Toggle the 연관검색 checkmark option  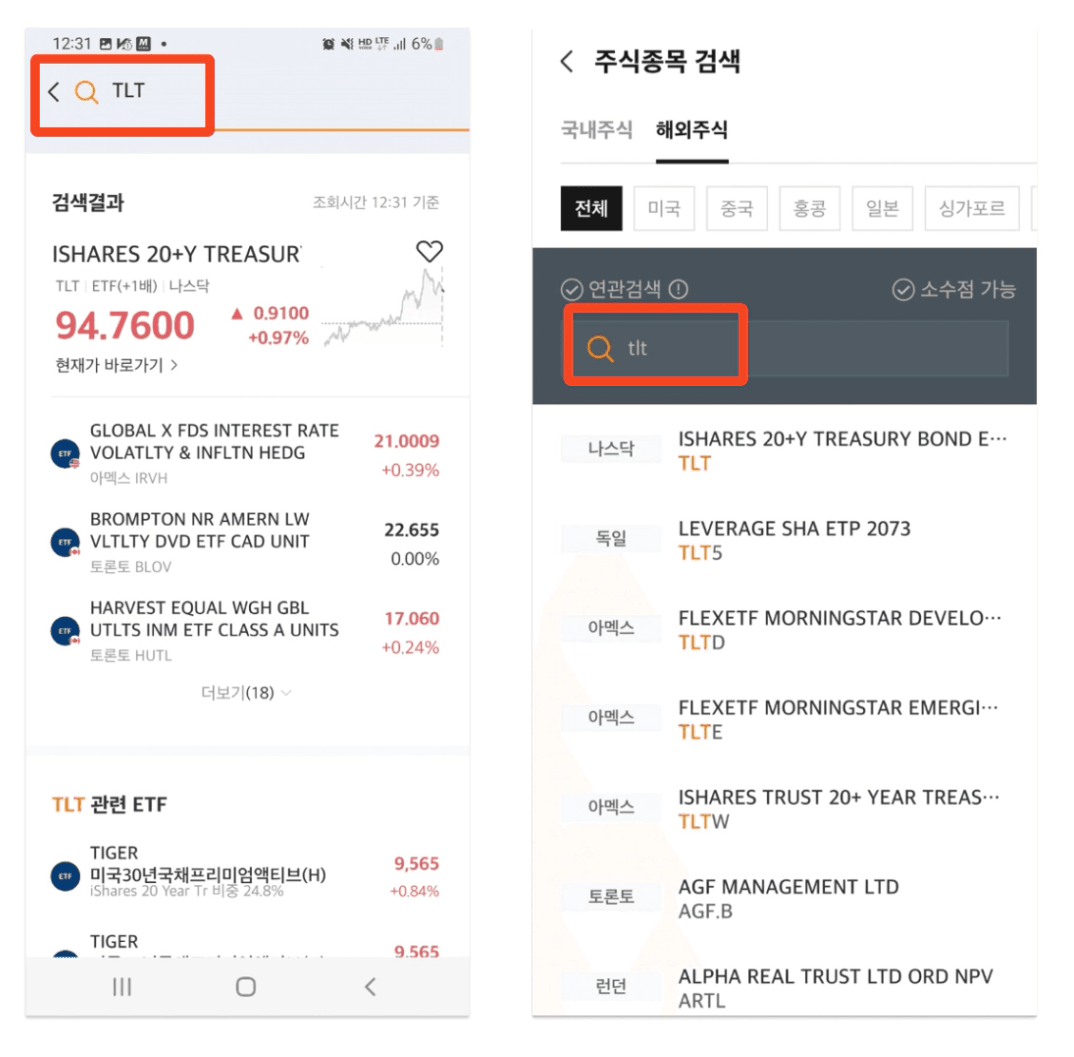tap(571, 289)
